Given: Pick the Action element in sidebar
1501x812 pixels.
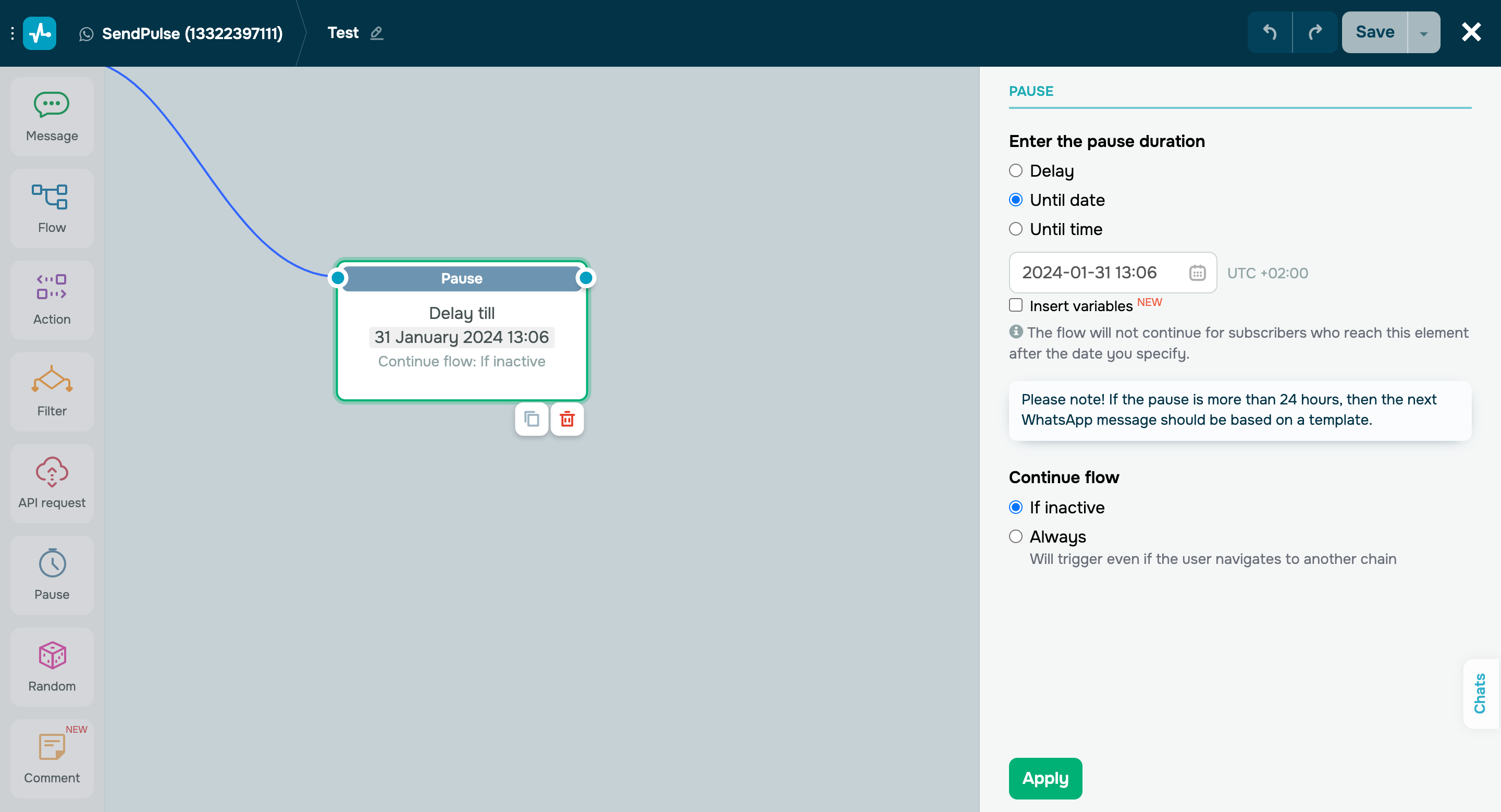Looking at the screenshot, I should tap(51, 299).
